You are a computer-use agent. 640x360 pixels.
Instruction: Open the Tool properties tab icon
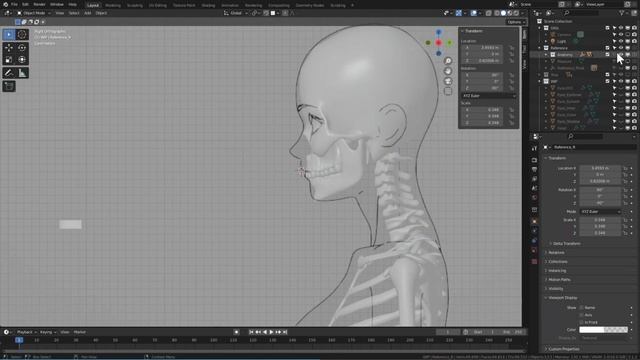point(534,148)
